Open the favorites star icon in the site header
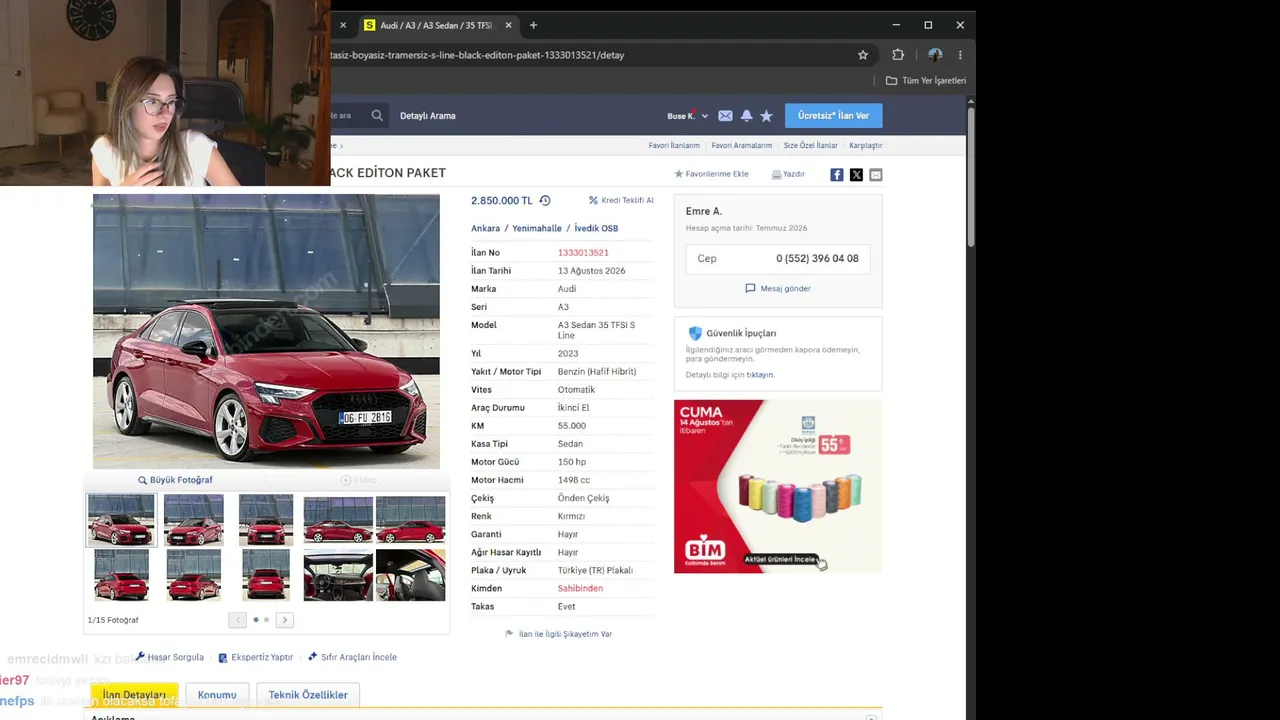The height and width of the screenshot is (720, 1280). (x=766, y=116)
